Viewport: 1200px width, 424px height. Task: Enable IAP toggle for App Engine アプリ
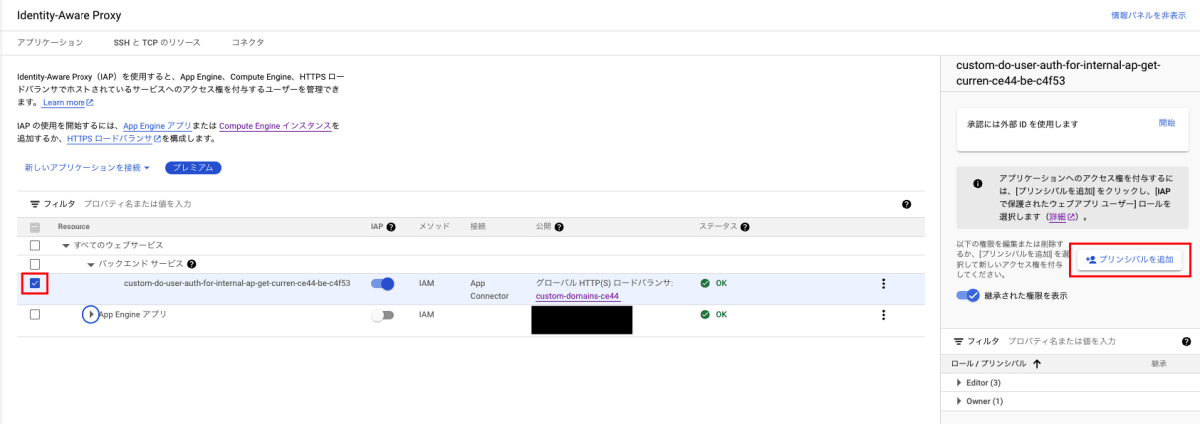(x=382, y=315)
